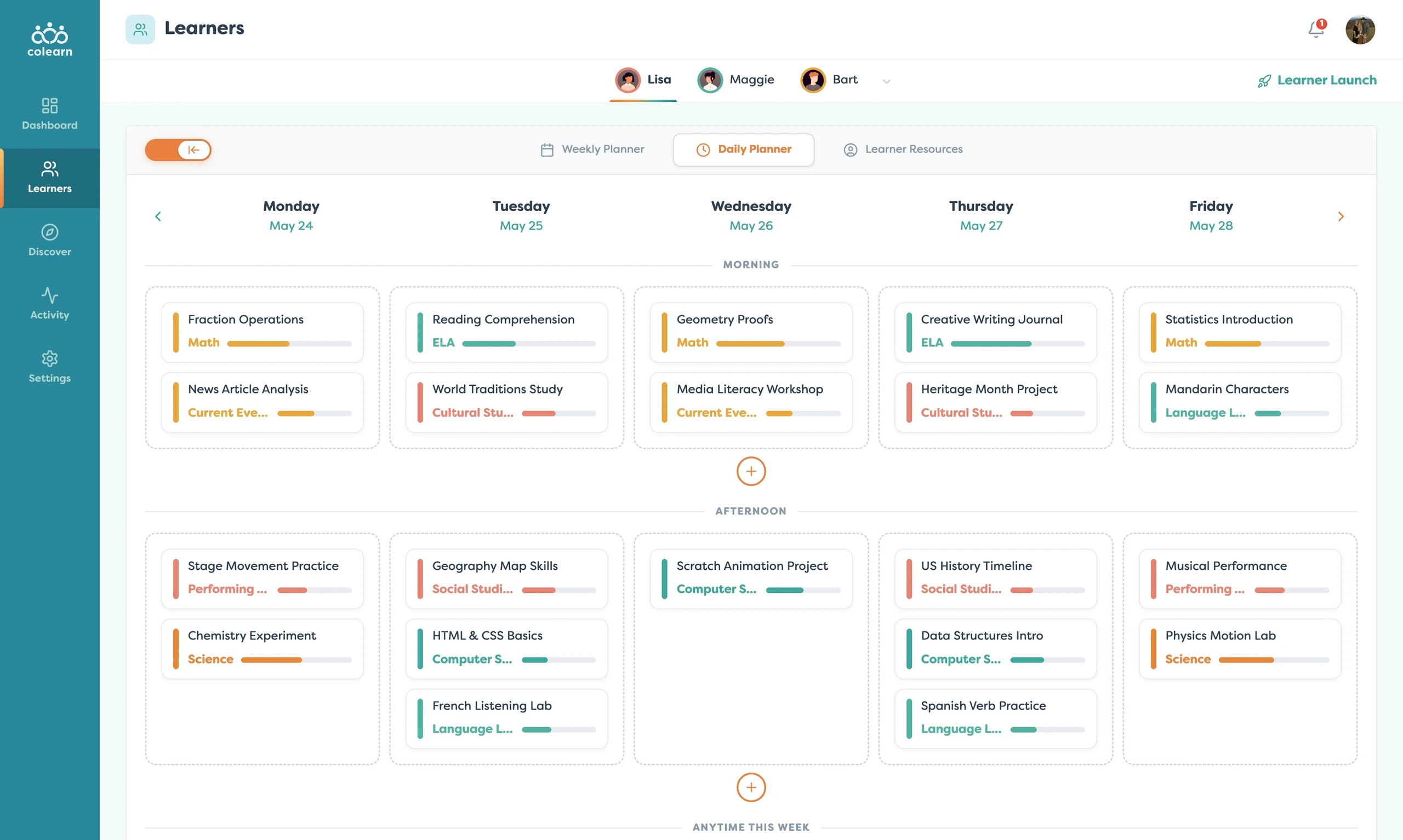Go to Discover compass icon
1403x840 pixels.
[50, 232]
